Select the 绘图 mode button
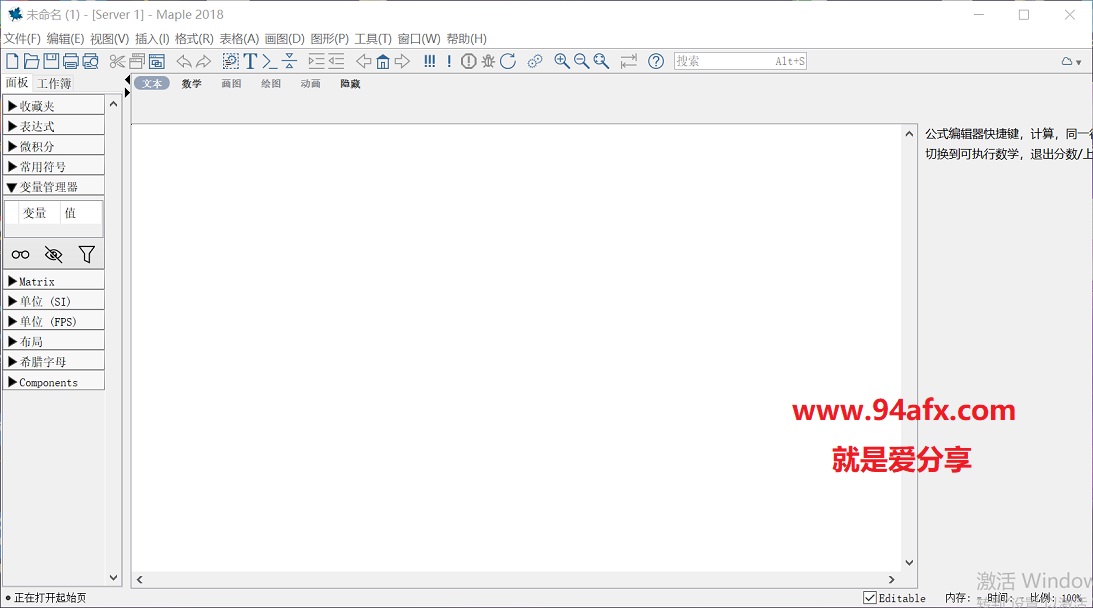Viewport: 1093px width, 608px height. pos(271,84)
